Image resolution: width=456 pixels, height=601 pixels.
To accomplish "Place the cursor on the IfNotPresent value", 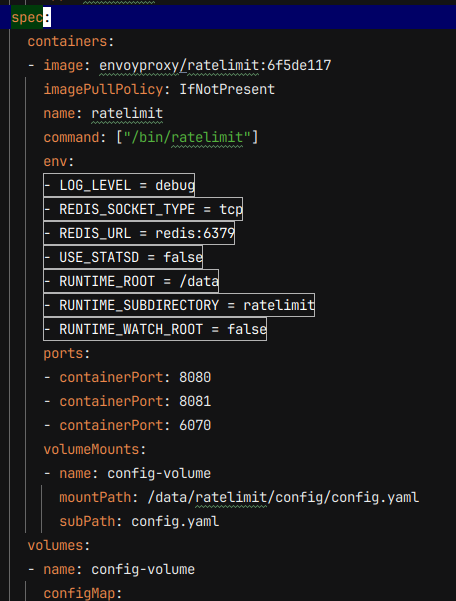I will (x=227, y=89).
